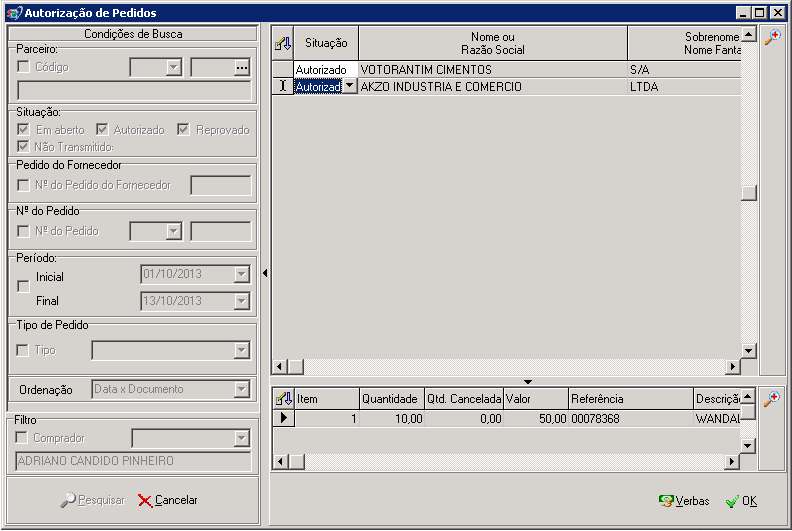Toggle the Autorizado situation checkbox
Image resolution: width=792 pixels, height=531 pixels.
coord(102,129)
